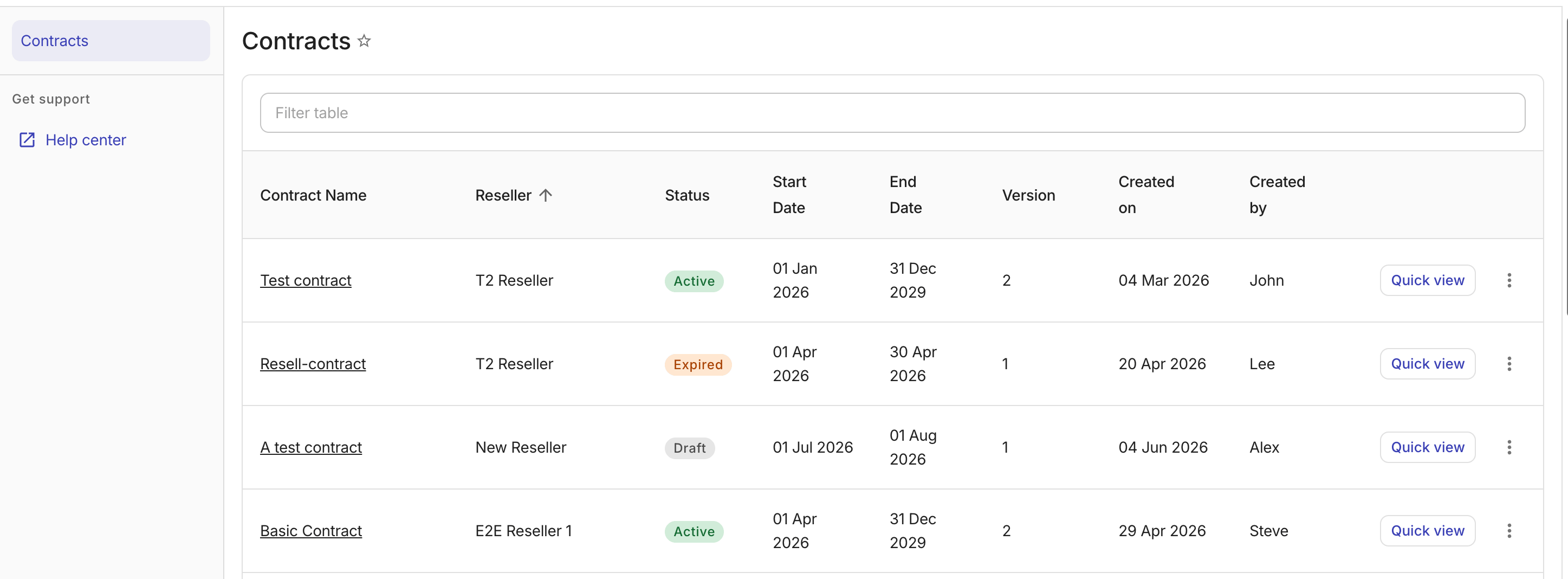
Task: Open more options for Resell-contract row
Action: click(x=1509, y=363)
